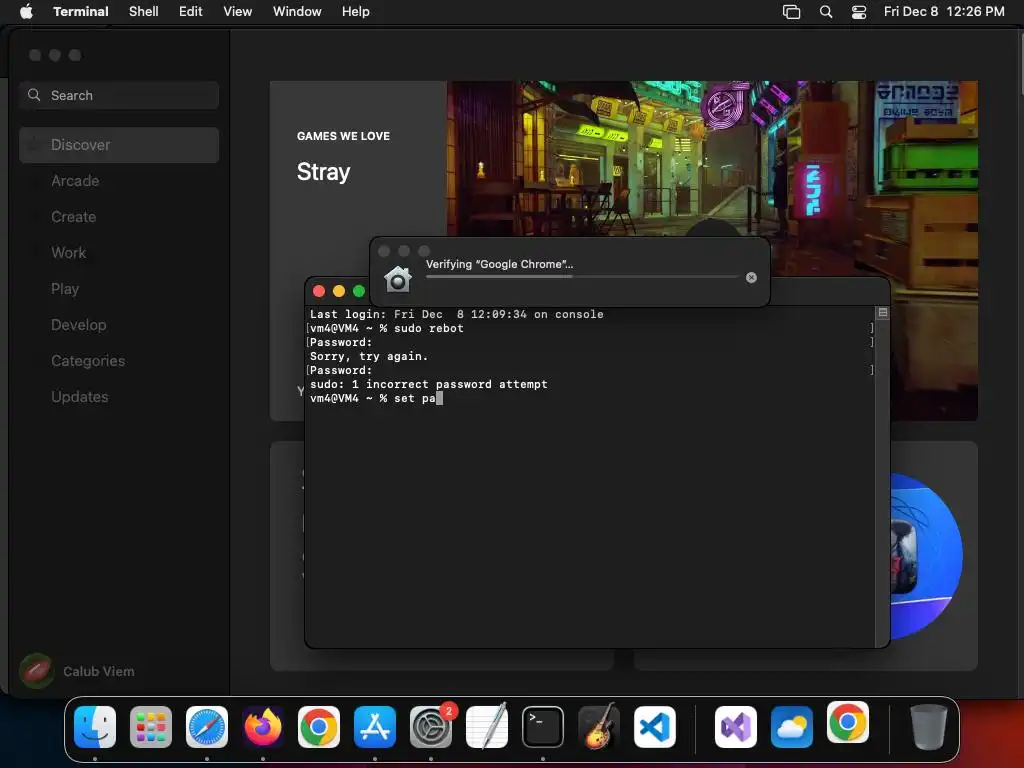This screenshot has width=1024, height=768.
Task: Select Create in App Store sidebar
Action: [119, 217]
